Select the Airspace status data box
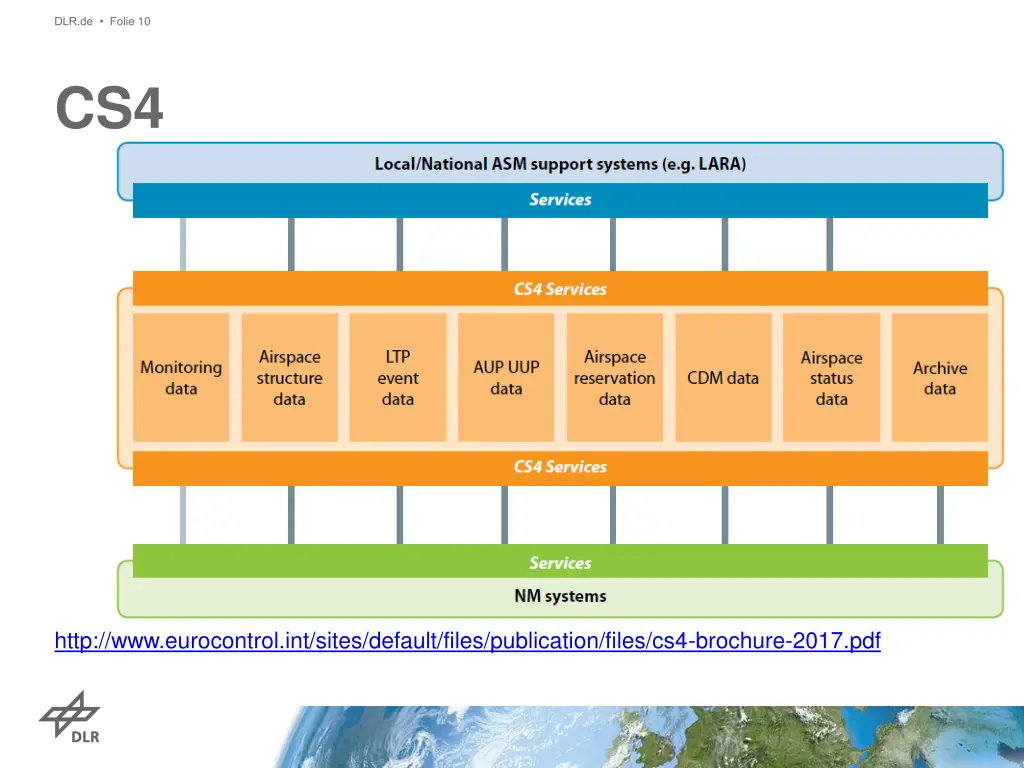Image resolution: width=1024 pixels, height=768 pixels. click(831, 378)
